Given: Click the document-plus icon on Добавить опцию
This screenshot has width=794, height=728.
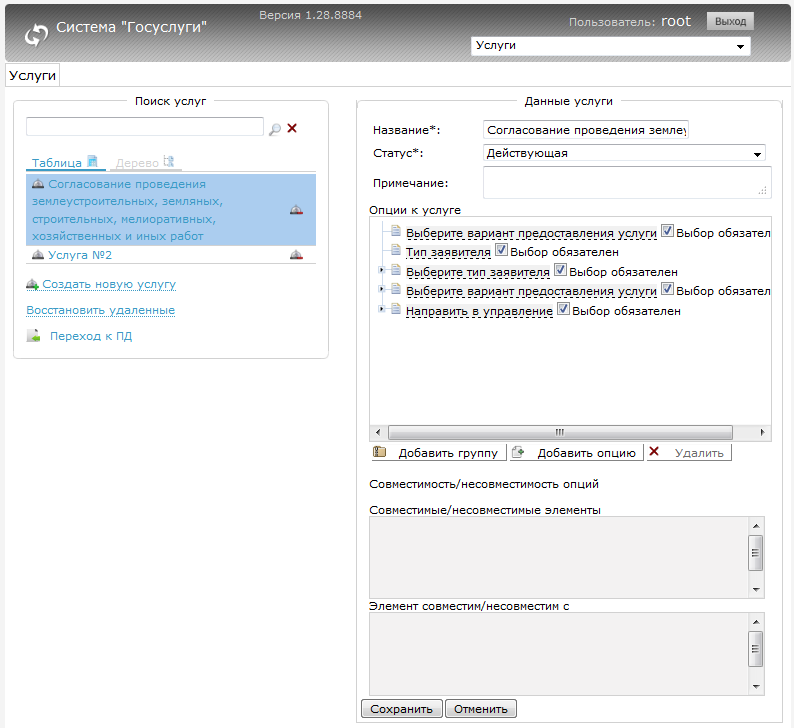Looking at the screenshot, I should pyautogui.click(x=518, y=452).
